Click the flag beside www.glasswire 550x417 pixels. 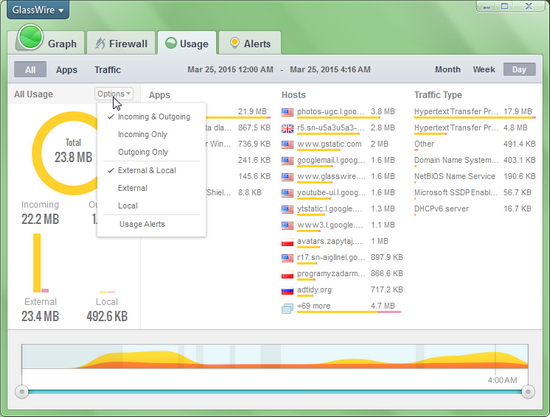[x=287, y=177]
